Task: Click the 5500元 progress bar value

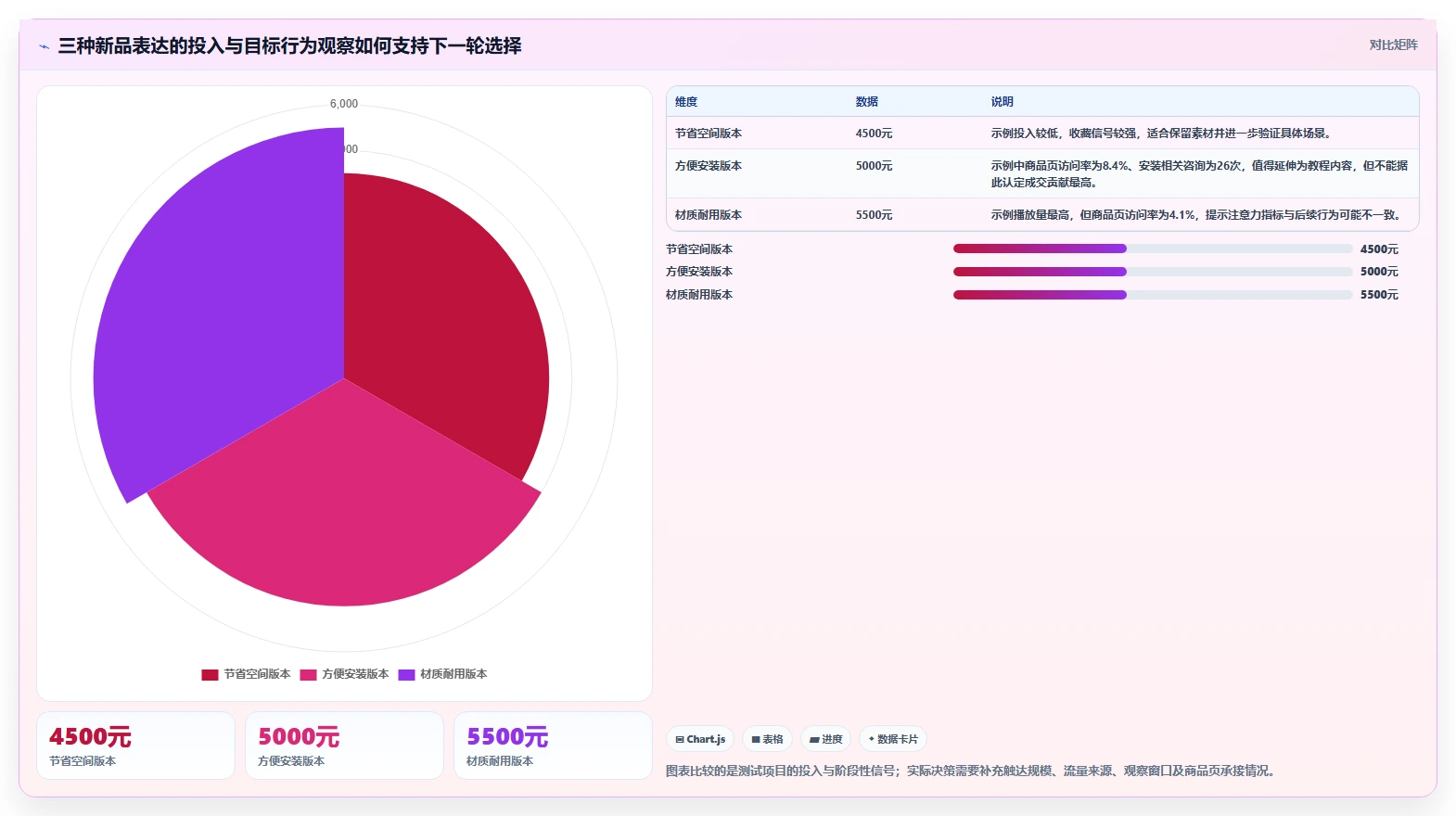Action: coord(1379,295)
